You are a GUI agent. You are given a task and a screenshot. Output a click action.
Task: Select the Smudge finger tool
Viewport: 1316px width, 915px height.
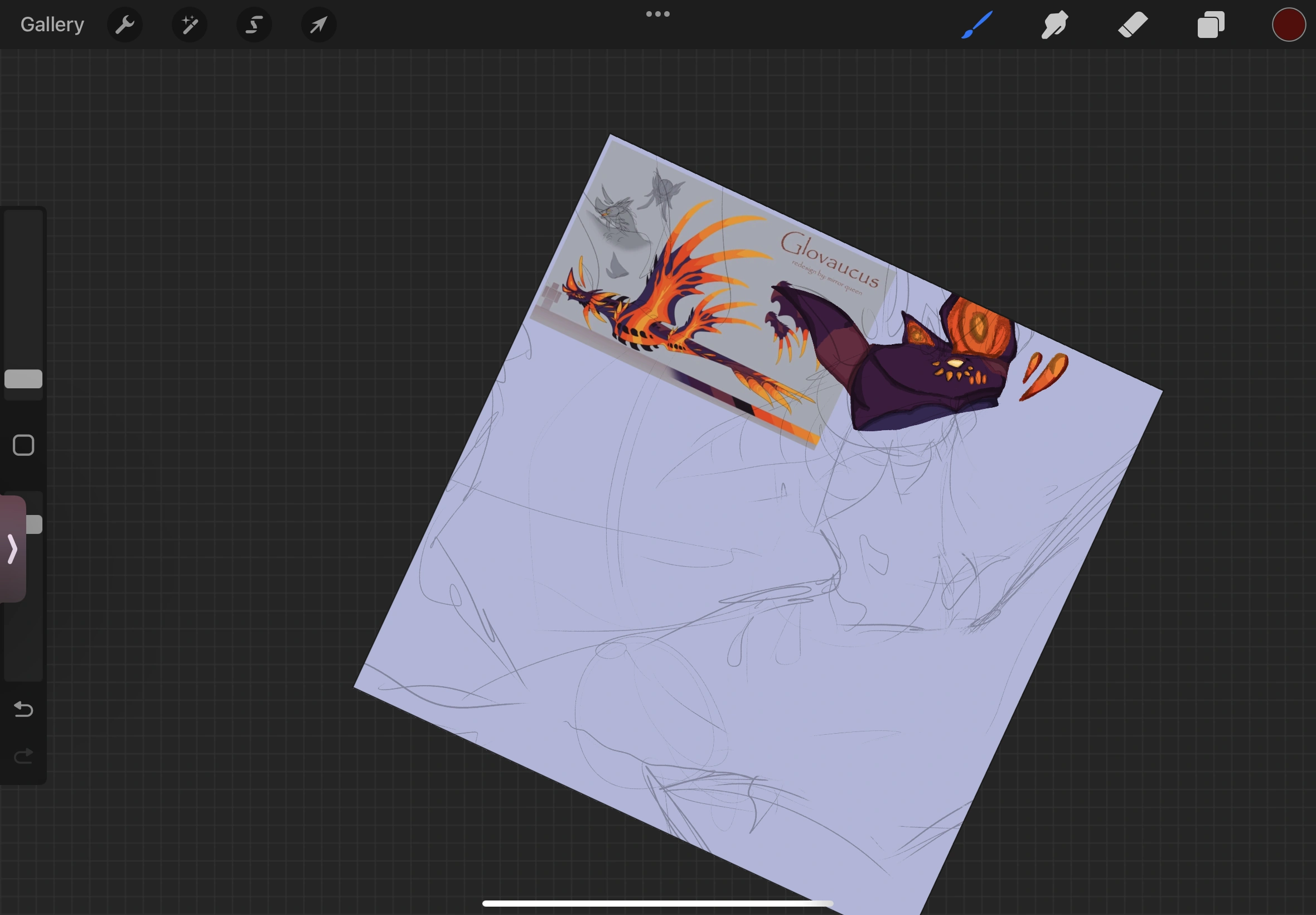click(x=1054, y=25)
